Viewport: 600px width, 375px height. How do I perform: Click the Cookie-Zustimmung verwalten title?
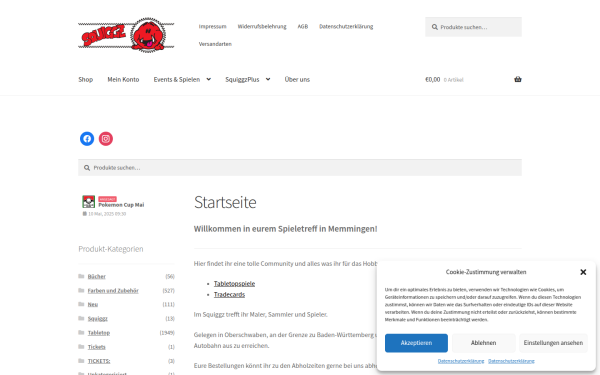pyautogui.click(x=486, y=272)
